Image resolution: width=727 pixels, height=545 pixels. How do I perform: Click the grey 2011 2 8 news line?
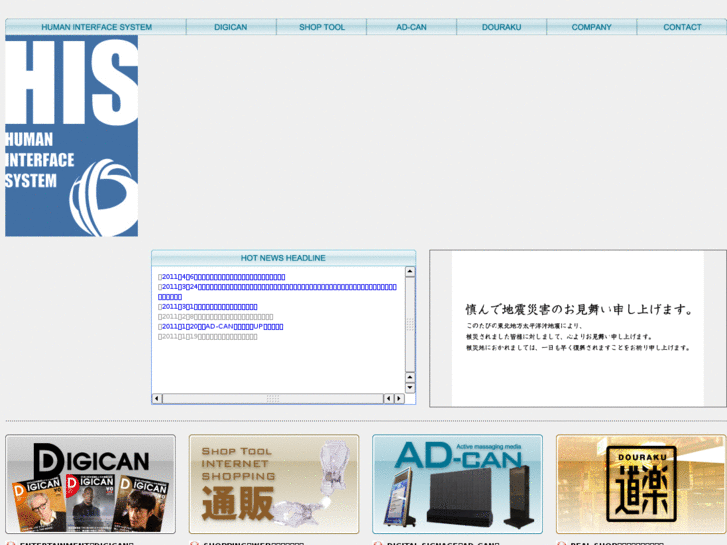(x=216, y=317)
